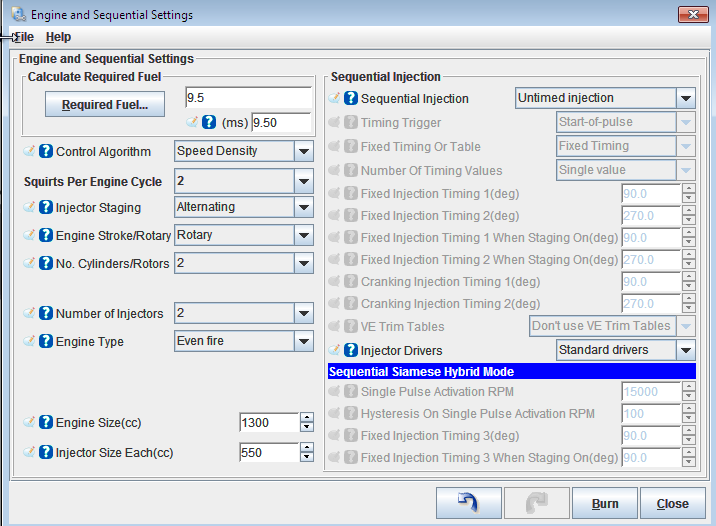Screen dimensions: 716x526
Task: Click help icon beside Engine Stroke/Rotary
Action: tap(46, 235)
